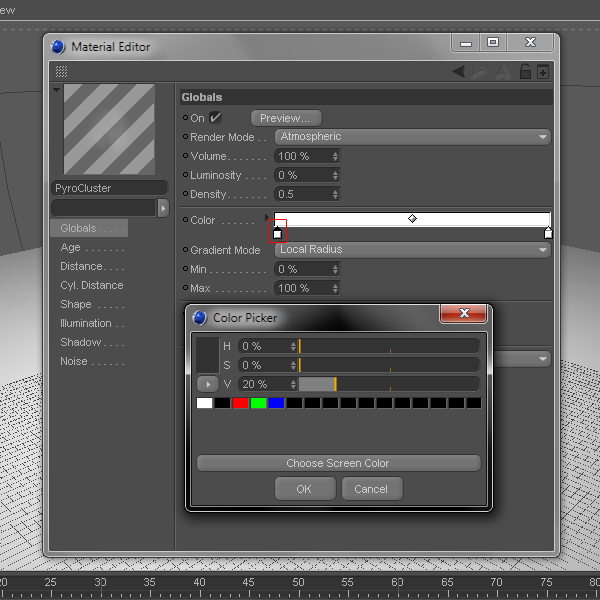Viewport: 600px width, 600px height.
Task: Open the Render Mode Atmospheric dropdown
Action: (412, 137)
